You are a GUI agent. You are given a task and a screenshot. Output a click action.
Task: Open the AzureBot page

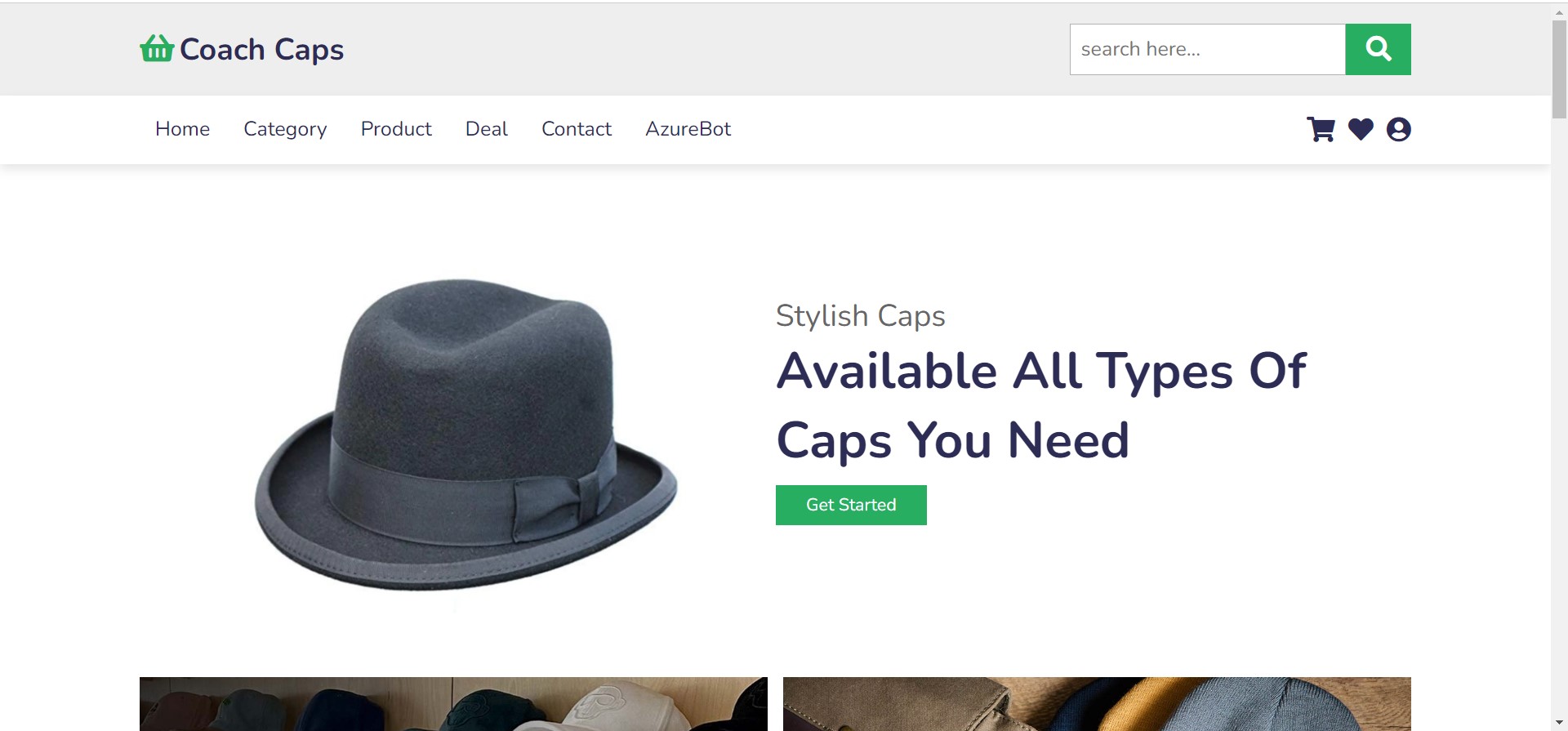(x=688, y=129)
